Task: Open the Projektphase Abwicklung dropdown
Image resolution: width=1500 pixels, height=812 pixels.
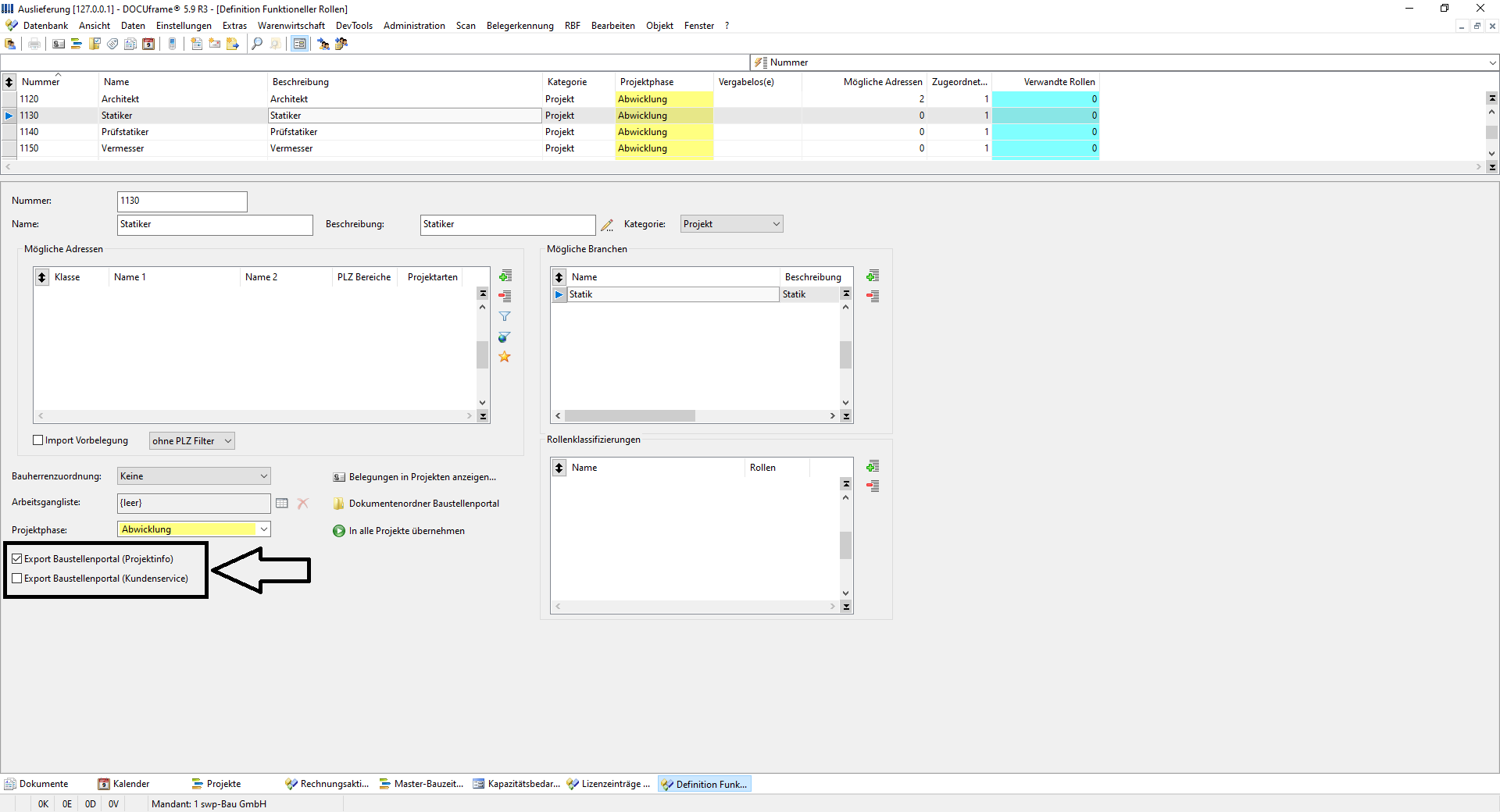Action: pos(194,529)
